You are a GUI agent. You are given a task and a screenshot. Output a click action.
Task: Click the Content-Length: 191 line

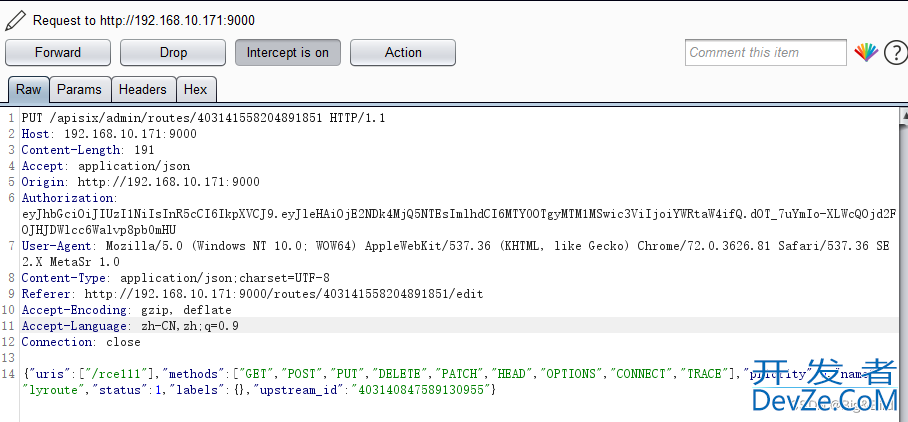point(88,150)
